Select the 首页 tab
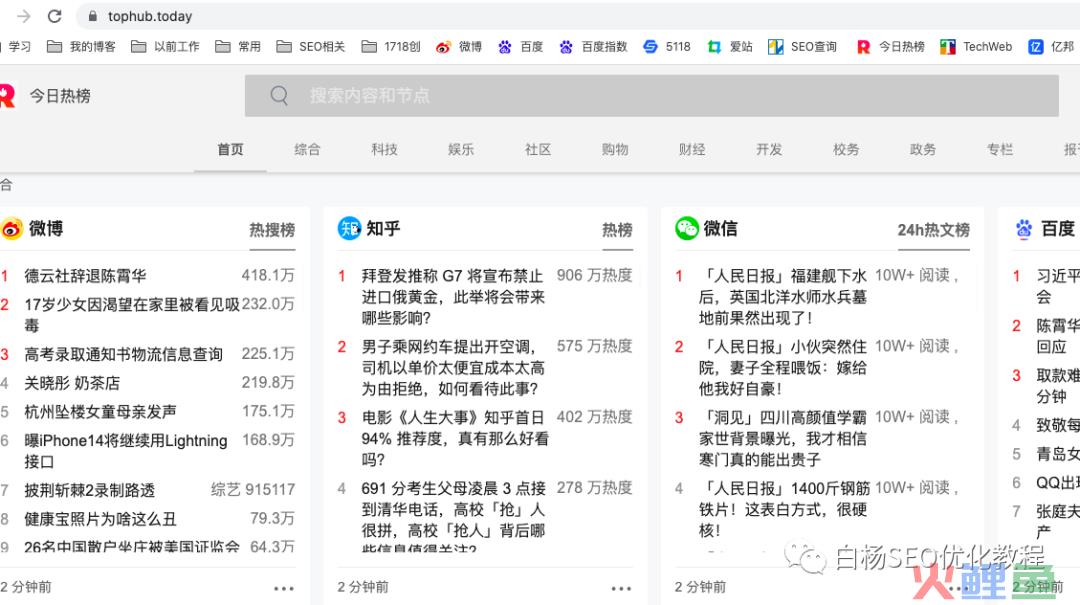 (x=230, y=150)
